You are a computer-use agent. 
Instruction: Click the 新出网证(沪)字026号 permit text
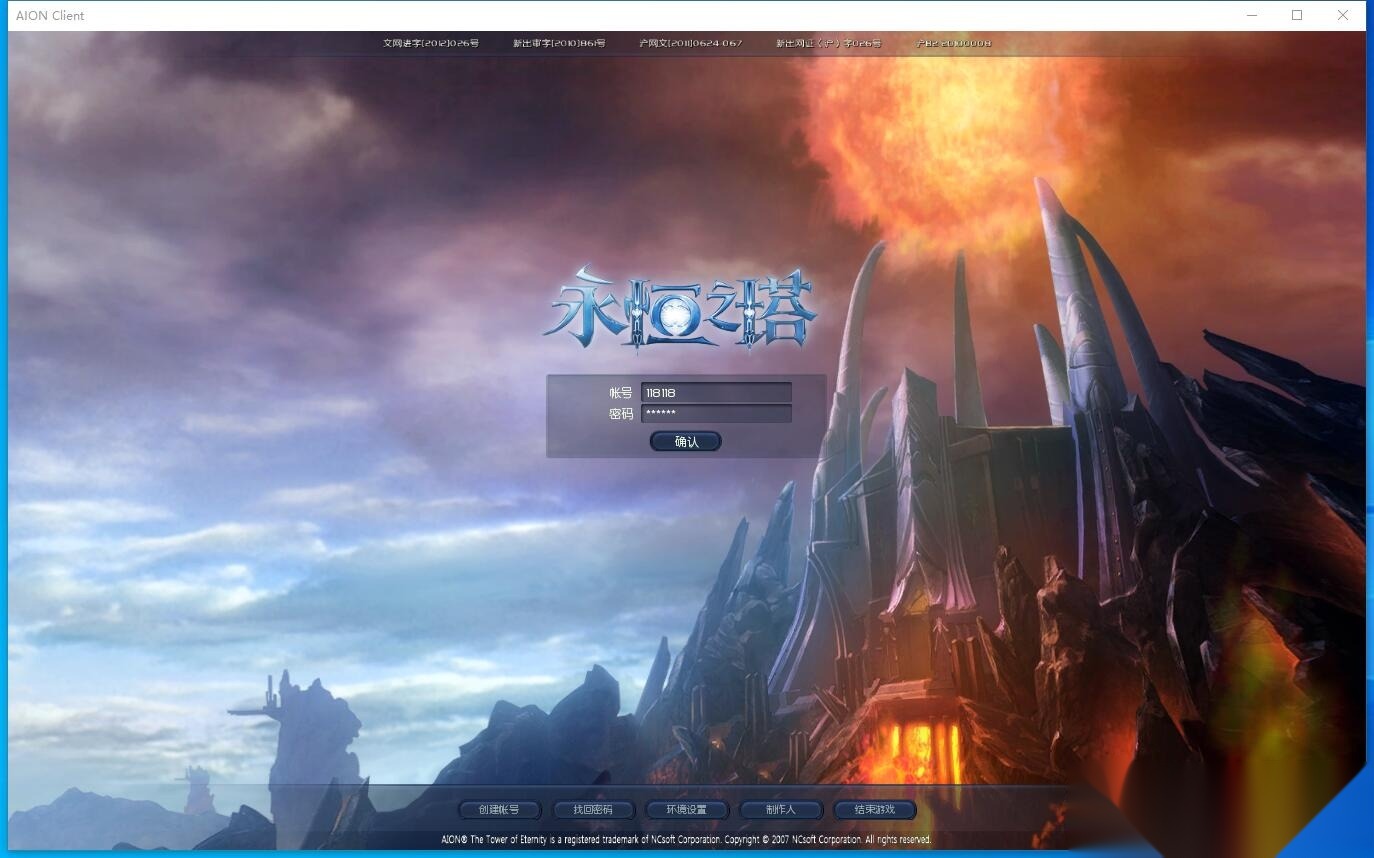(829, 43)
